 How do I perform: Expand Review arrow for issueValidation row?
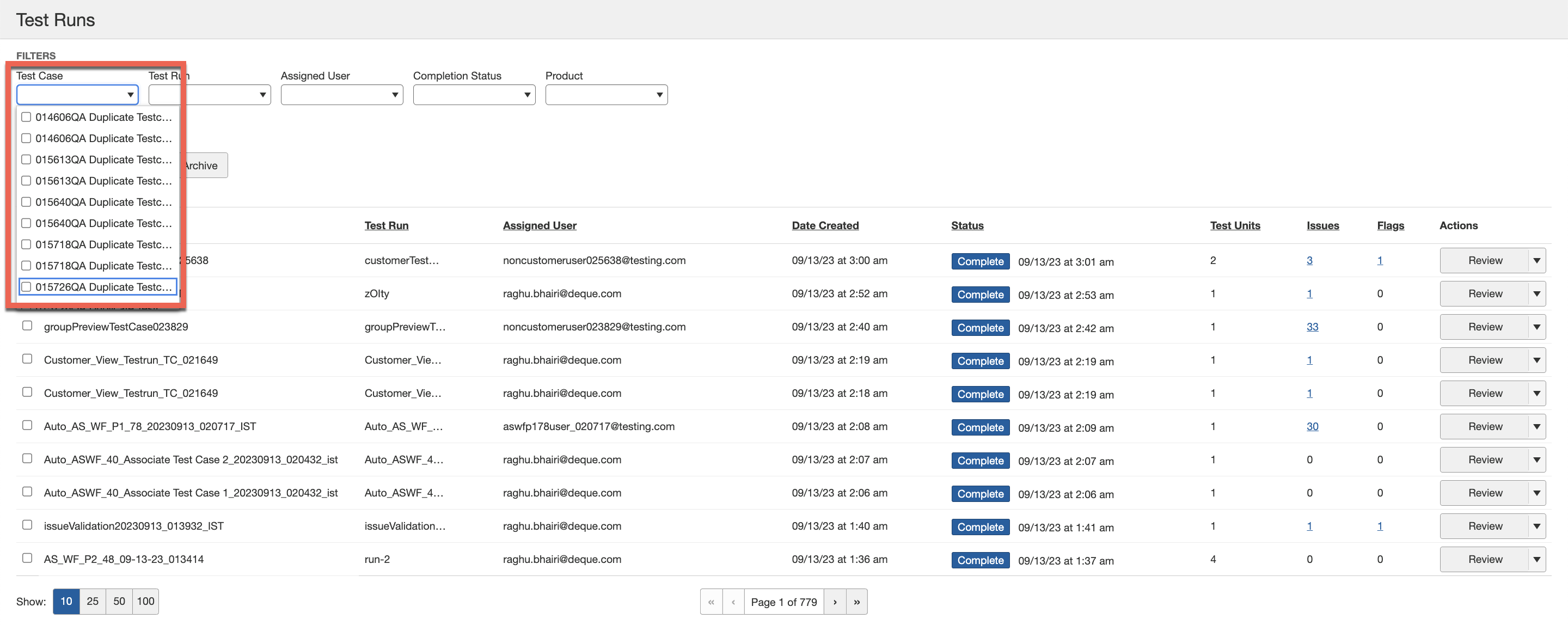coord(1536,526)
